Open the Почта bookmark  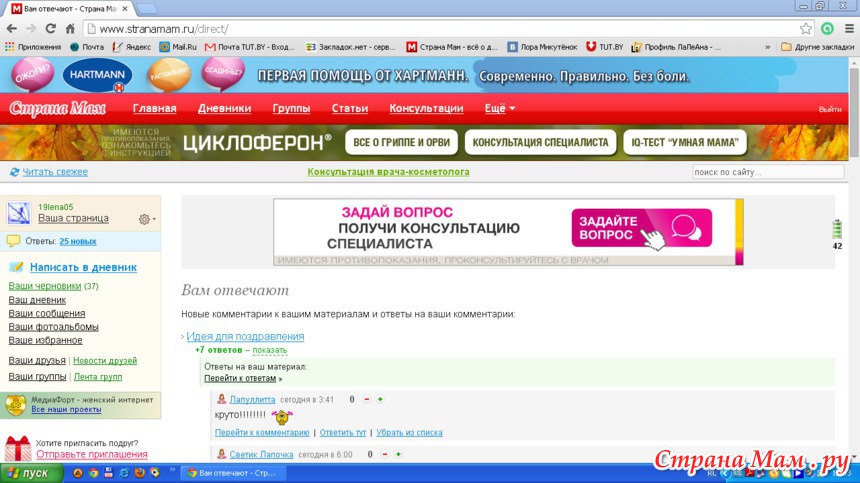(x=87, y=47)
